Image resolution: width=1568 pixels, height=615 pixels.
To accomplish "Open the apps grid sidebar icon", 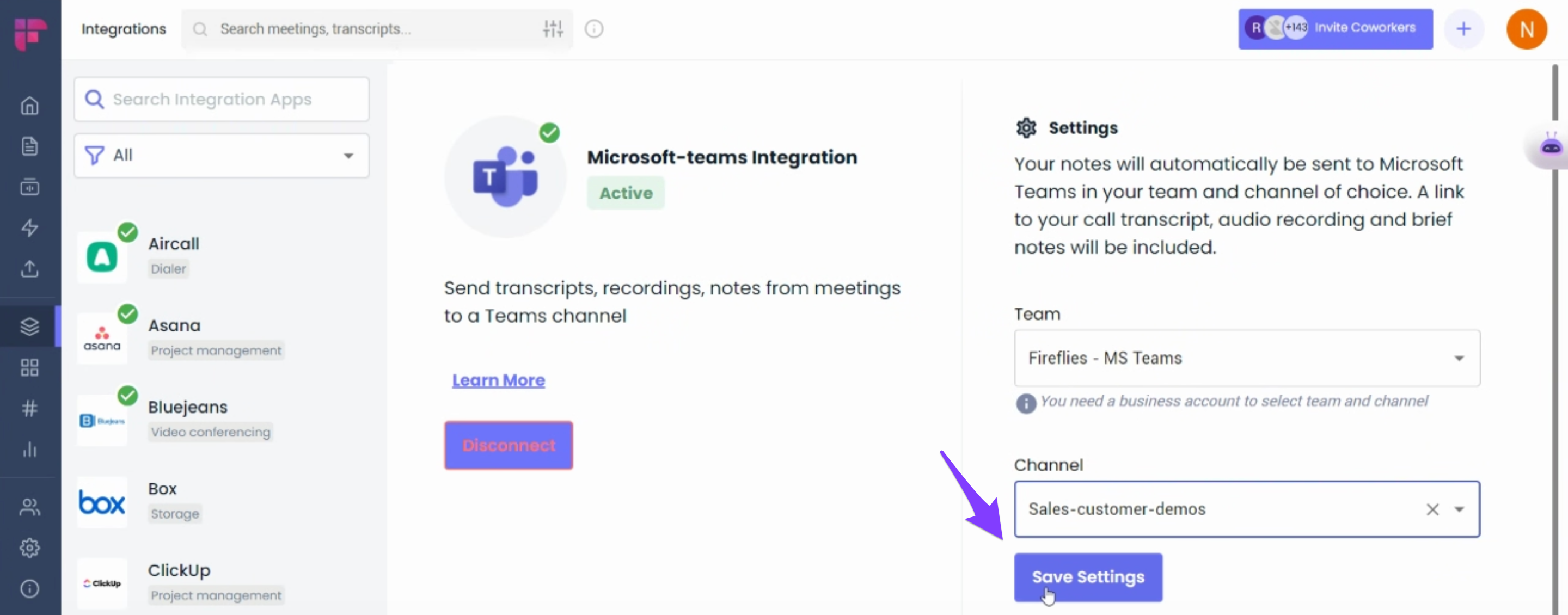I will 30,367.
